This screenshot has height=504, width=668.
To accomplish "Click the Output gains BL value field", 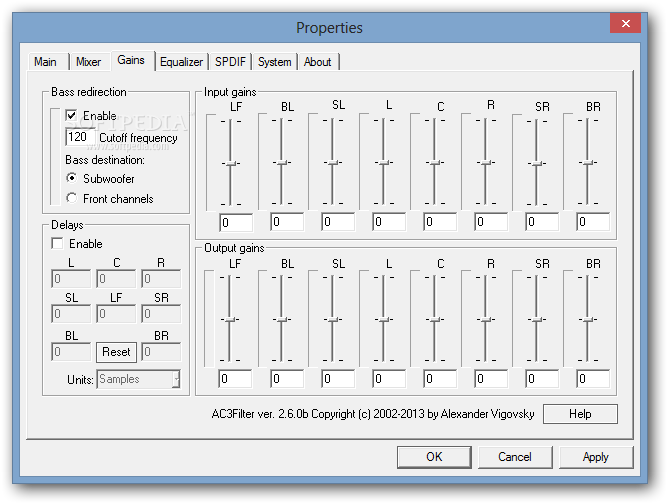I will point(287,379).
